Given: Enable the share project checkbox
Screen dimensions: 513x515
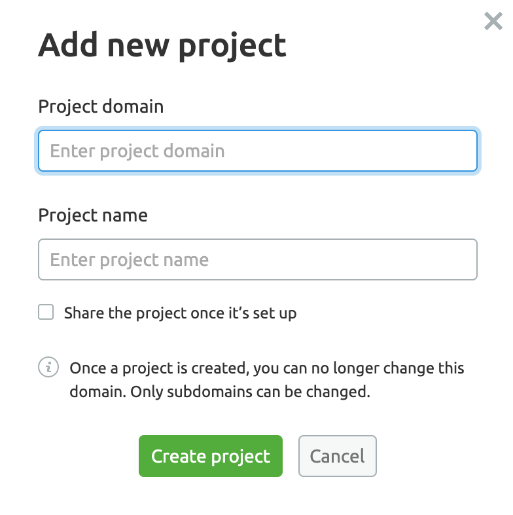Looking at the screenshot, I should (x=46, y=312).
